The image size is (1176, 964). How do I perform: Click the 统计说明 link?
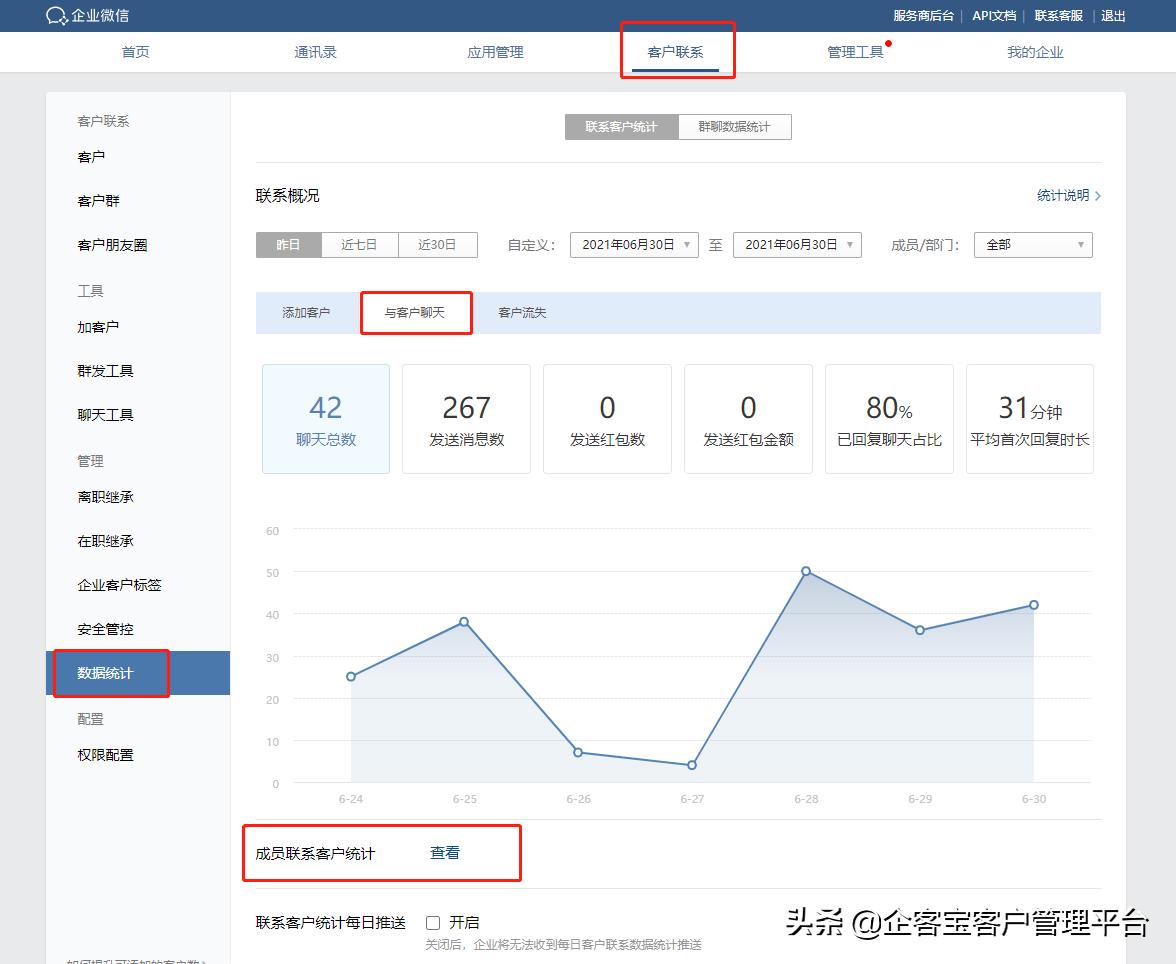point(1063,196)
